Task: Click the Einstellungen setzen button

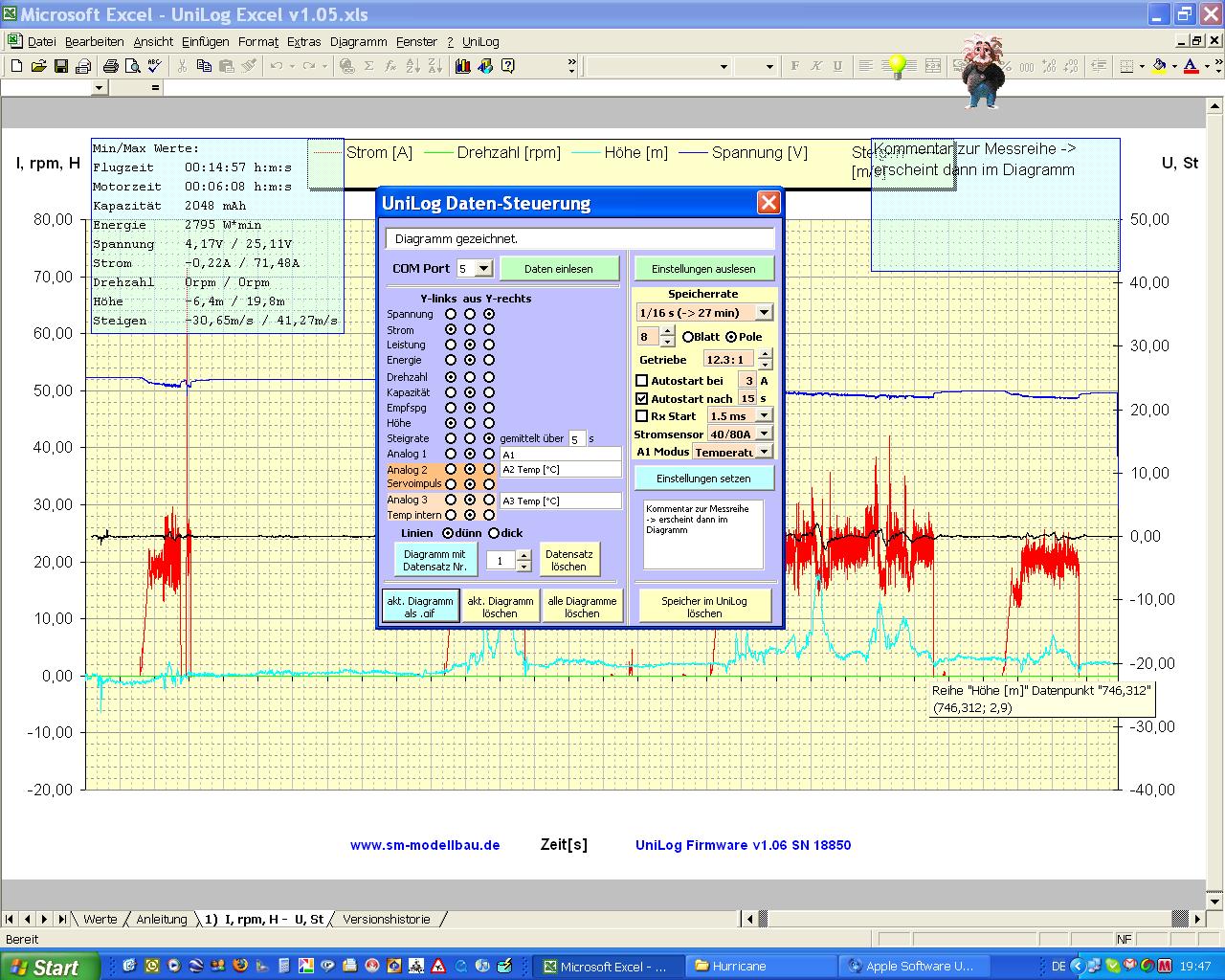Action: pos(703,478)
